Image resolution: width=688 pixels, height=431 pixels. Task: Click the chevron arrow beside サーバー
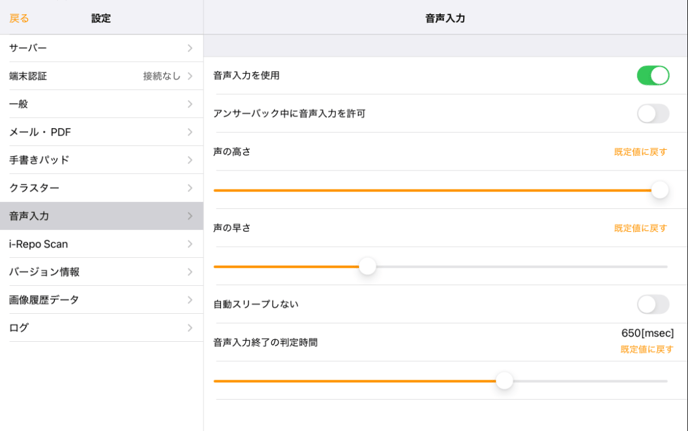click(x=190, y=48)
